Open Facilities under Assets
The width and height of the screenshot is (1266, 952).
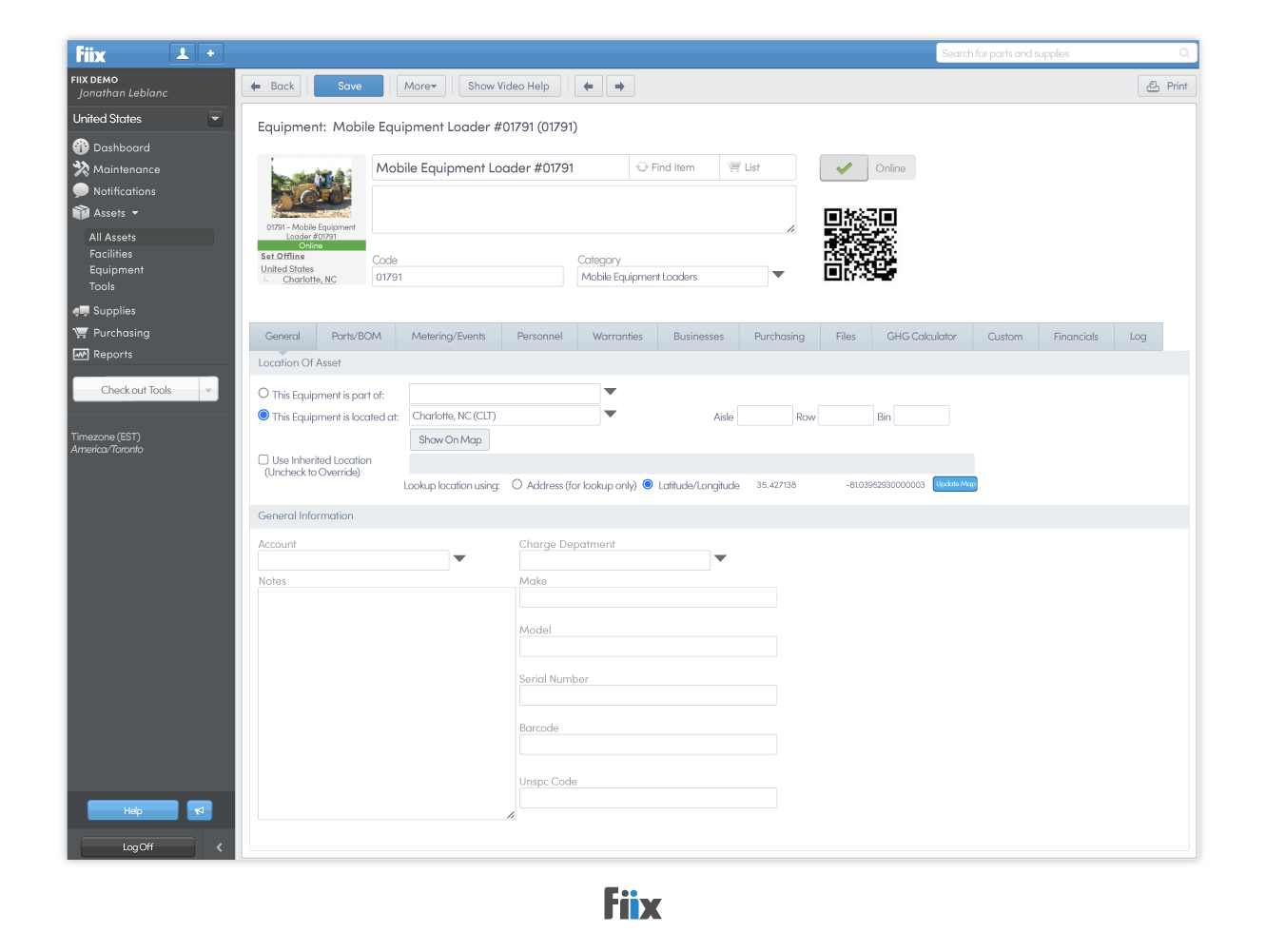[111, 254]
